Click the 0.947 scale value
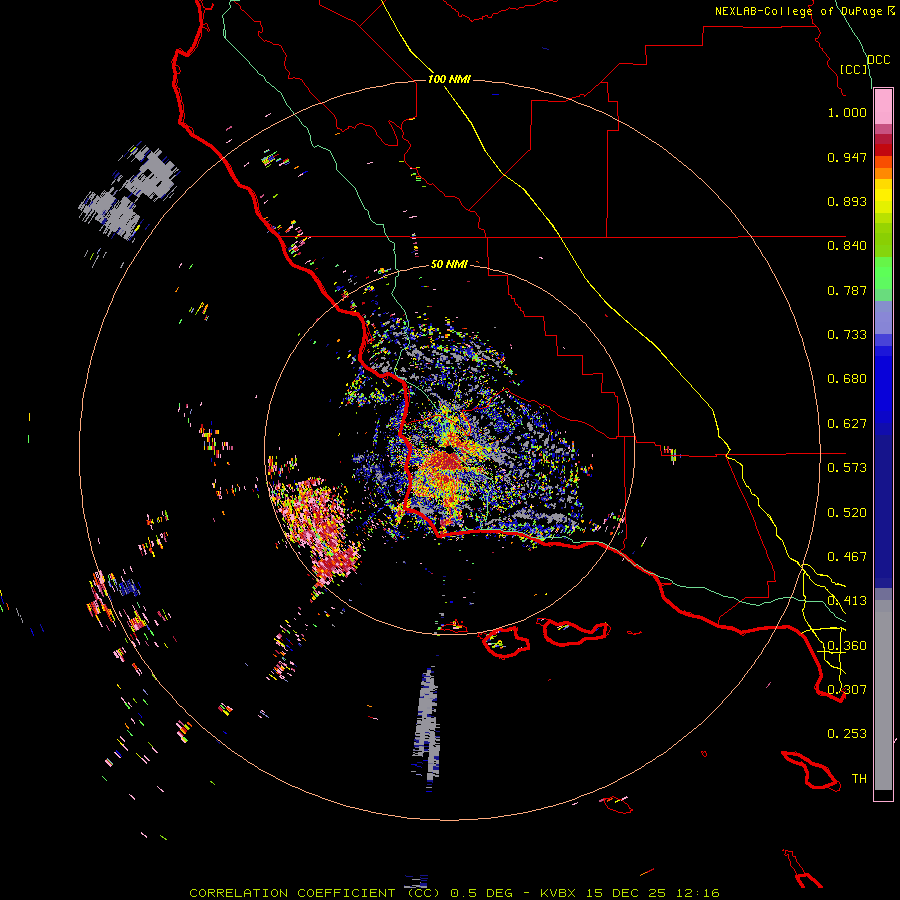The height and width of the screenshot is (900, 900). coord(847,157)
